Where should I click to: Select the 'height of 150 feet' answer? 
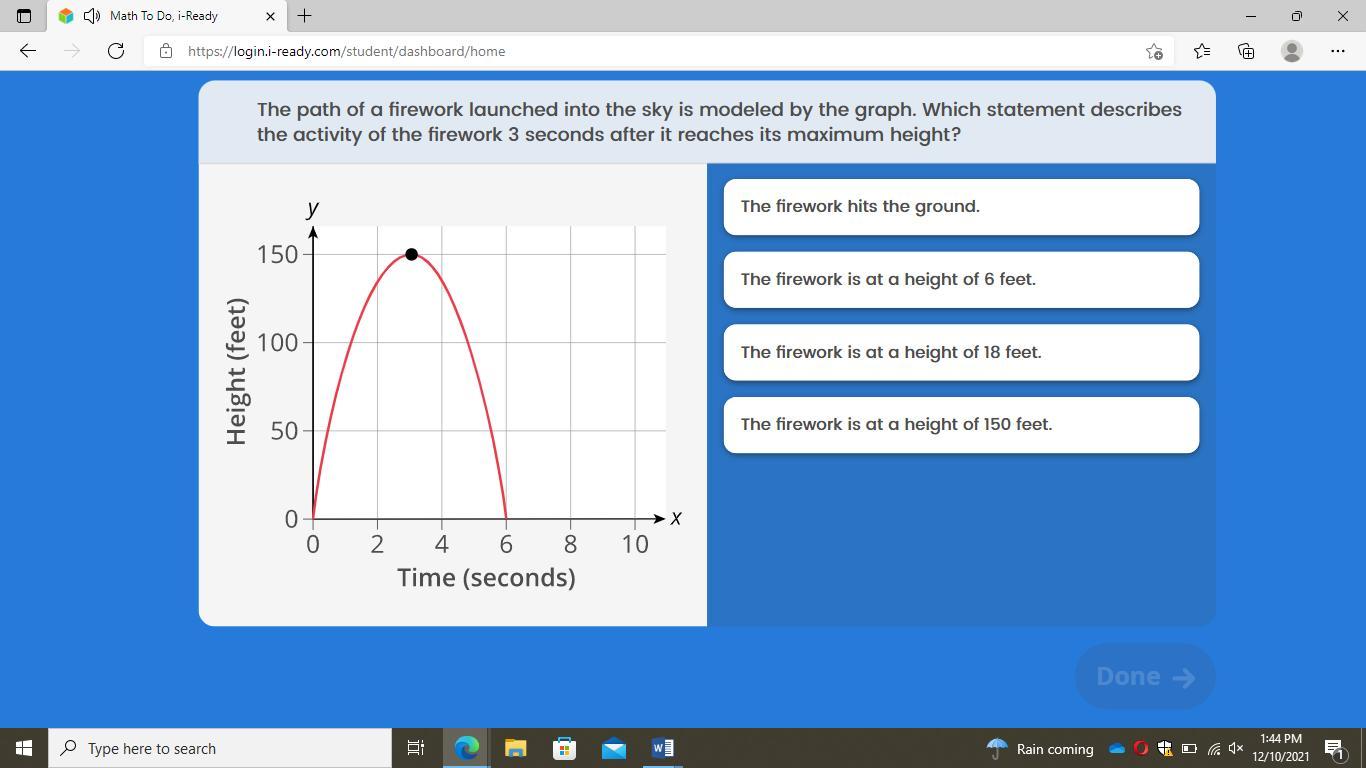pos(960,425)
